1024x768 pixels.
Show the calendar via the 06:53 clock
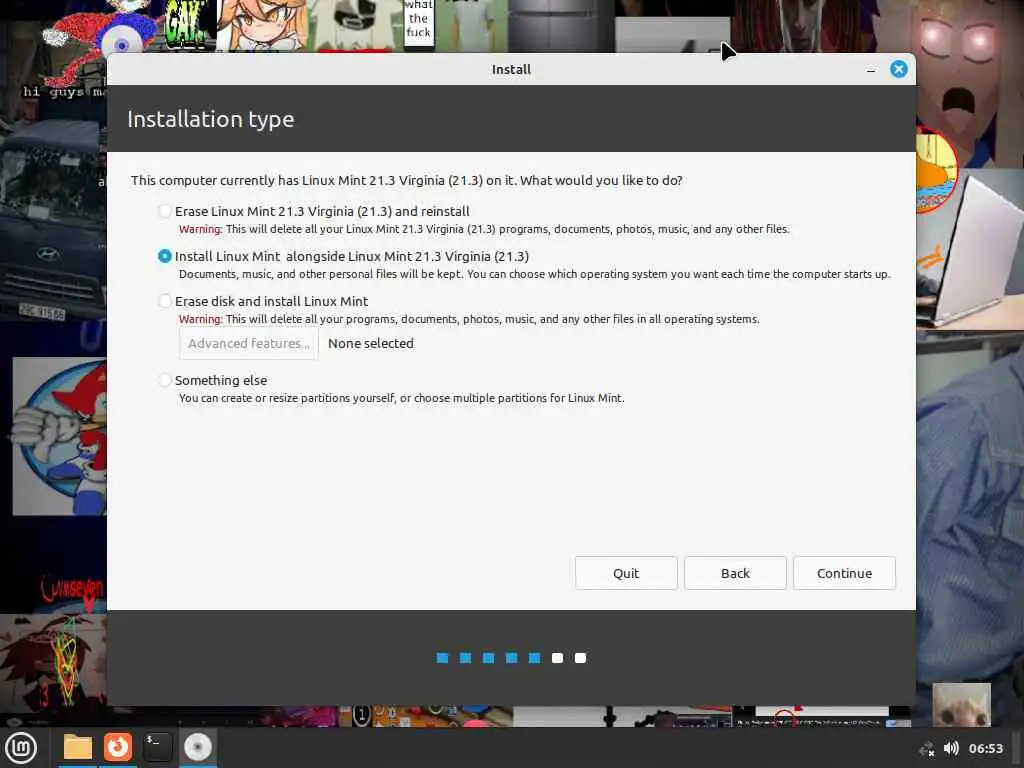(985, 748)
